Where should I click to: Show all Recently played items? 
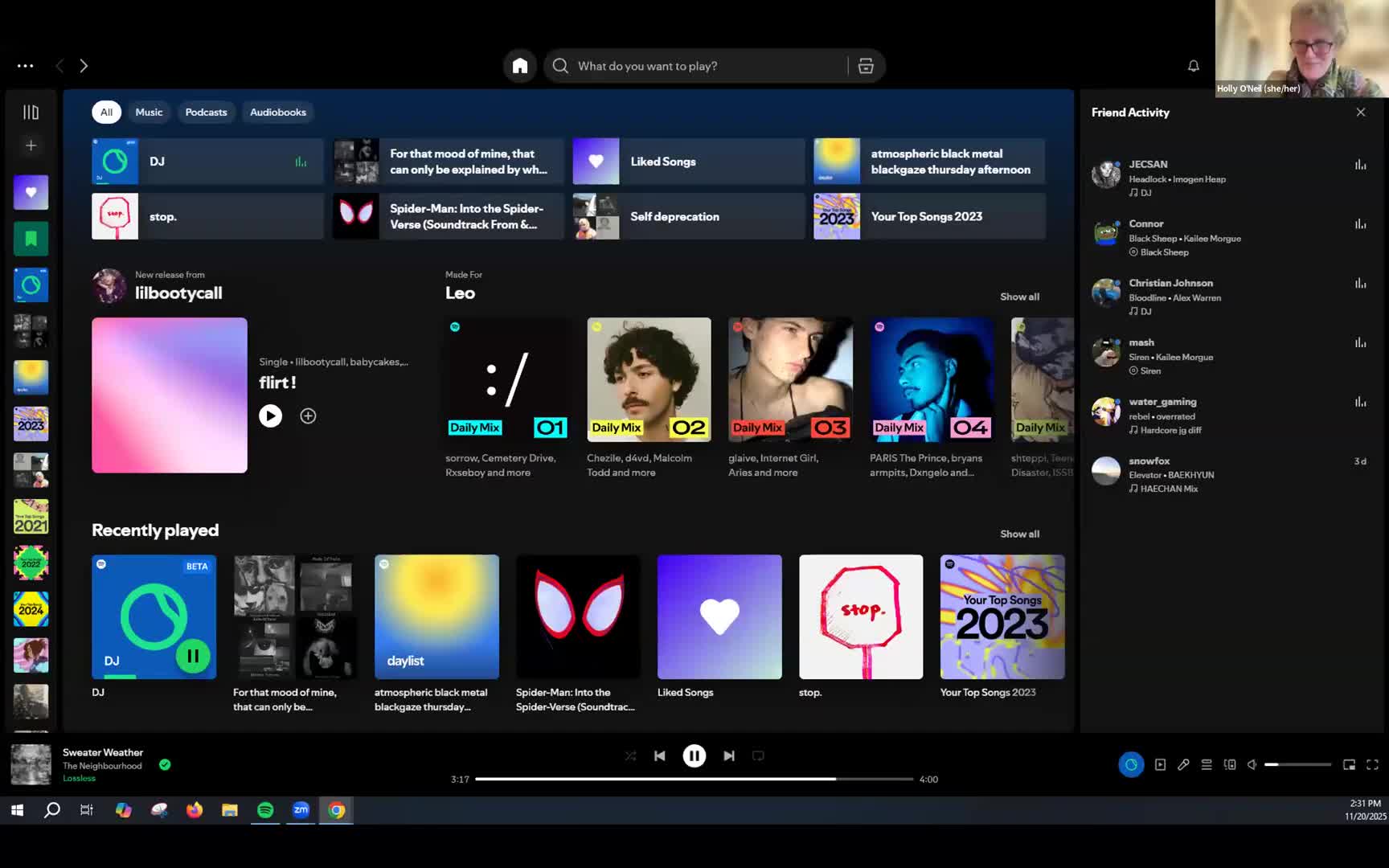click(1019, 534)
